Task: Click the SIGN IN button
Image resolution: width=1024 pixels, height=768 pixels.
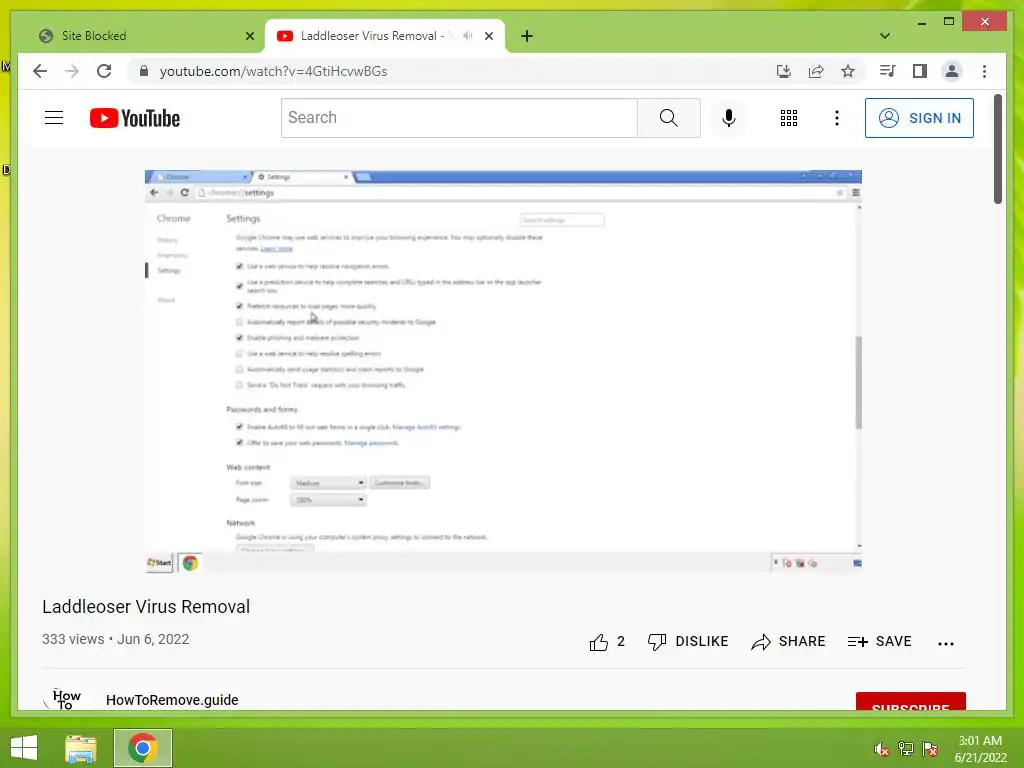Action: click(919, 118)
